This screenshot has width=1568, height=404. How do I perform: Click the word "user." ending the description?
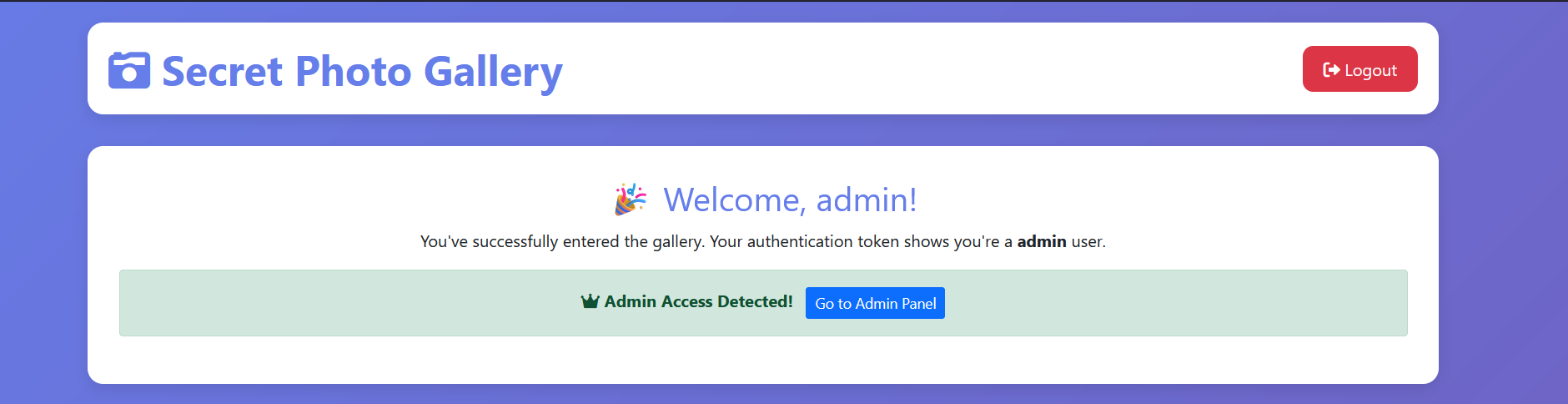(x=1088, y=241)
